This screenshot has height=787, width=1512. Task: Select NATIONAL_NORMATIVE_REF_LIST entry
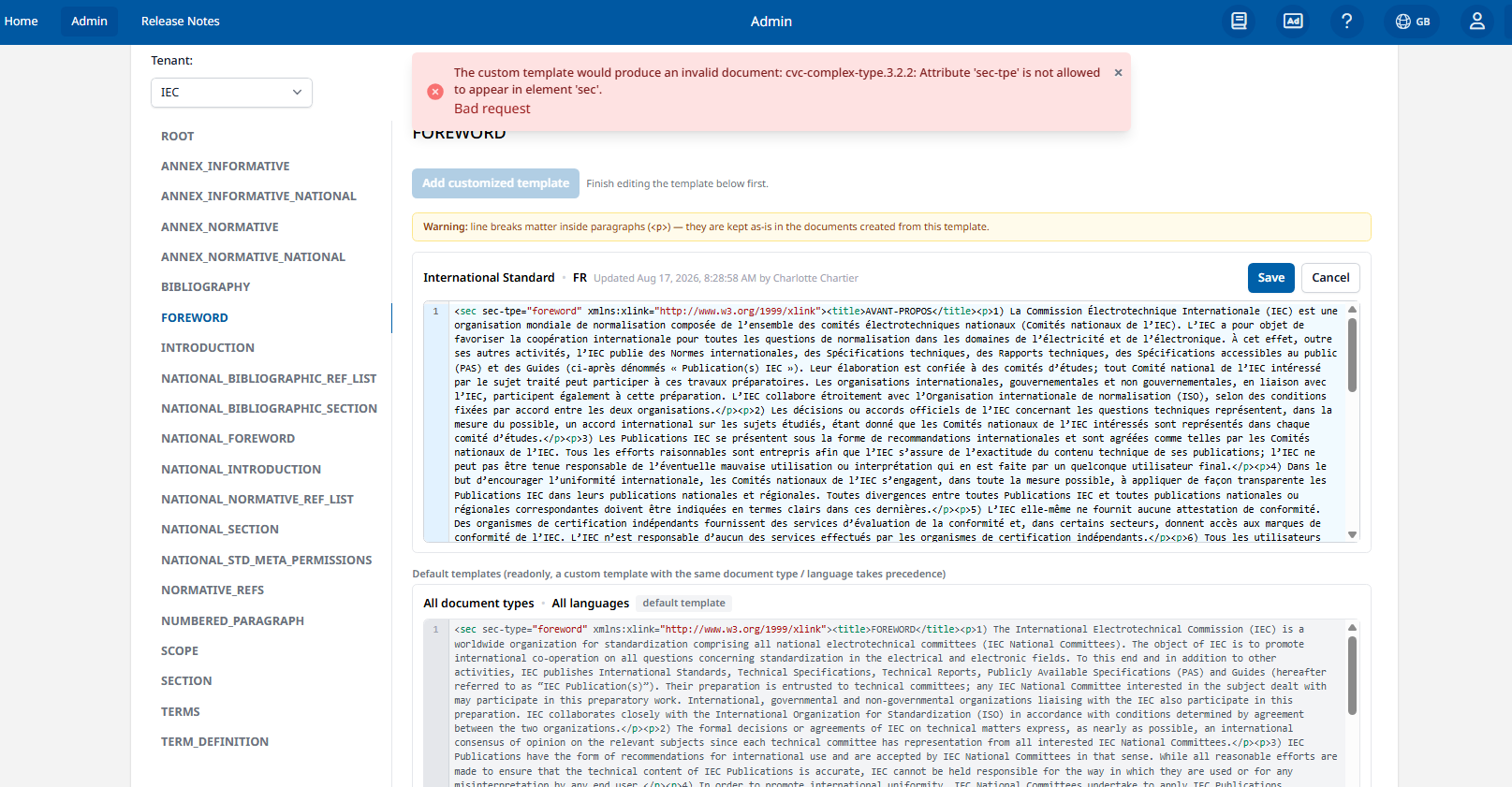257,500
